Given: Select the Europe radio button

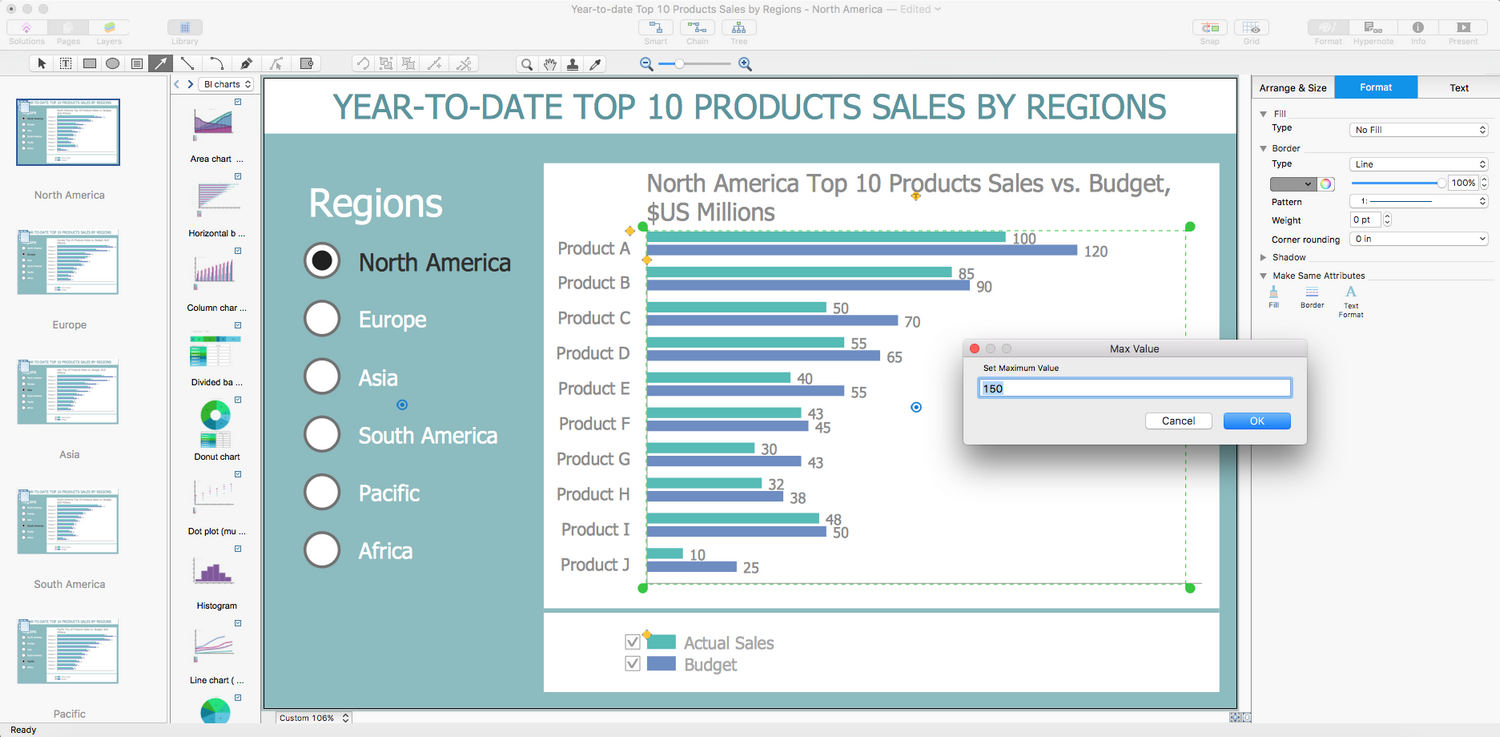Looking at the screenshot, I should coord(322,319).
